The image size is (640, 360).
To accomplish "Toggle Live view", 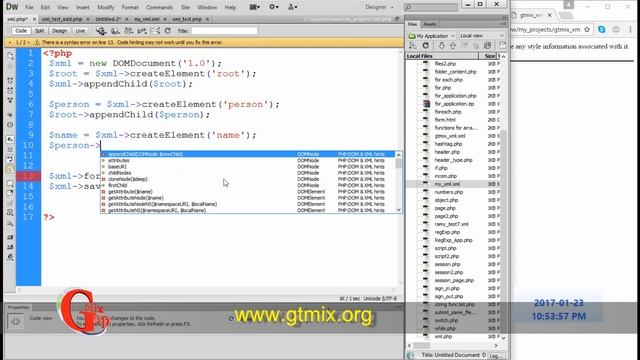I will pyautogui.click(x=80, y=31).
